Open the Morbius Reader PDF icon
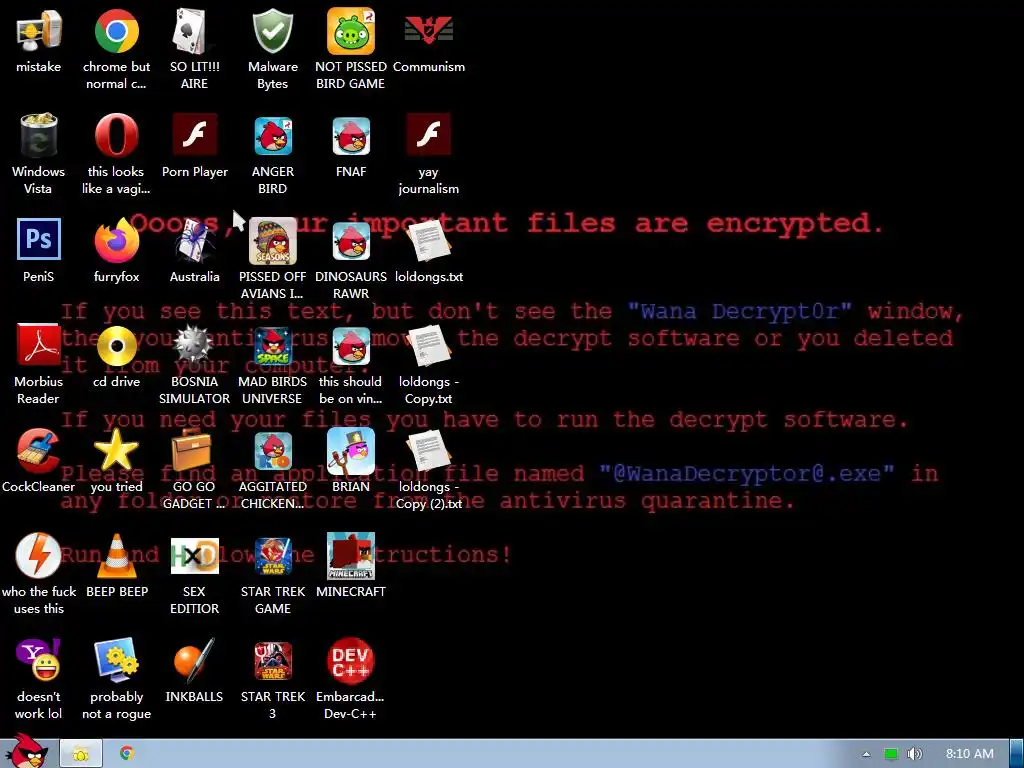Viewport: 1024px width, 768px height. 39,345
